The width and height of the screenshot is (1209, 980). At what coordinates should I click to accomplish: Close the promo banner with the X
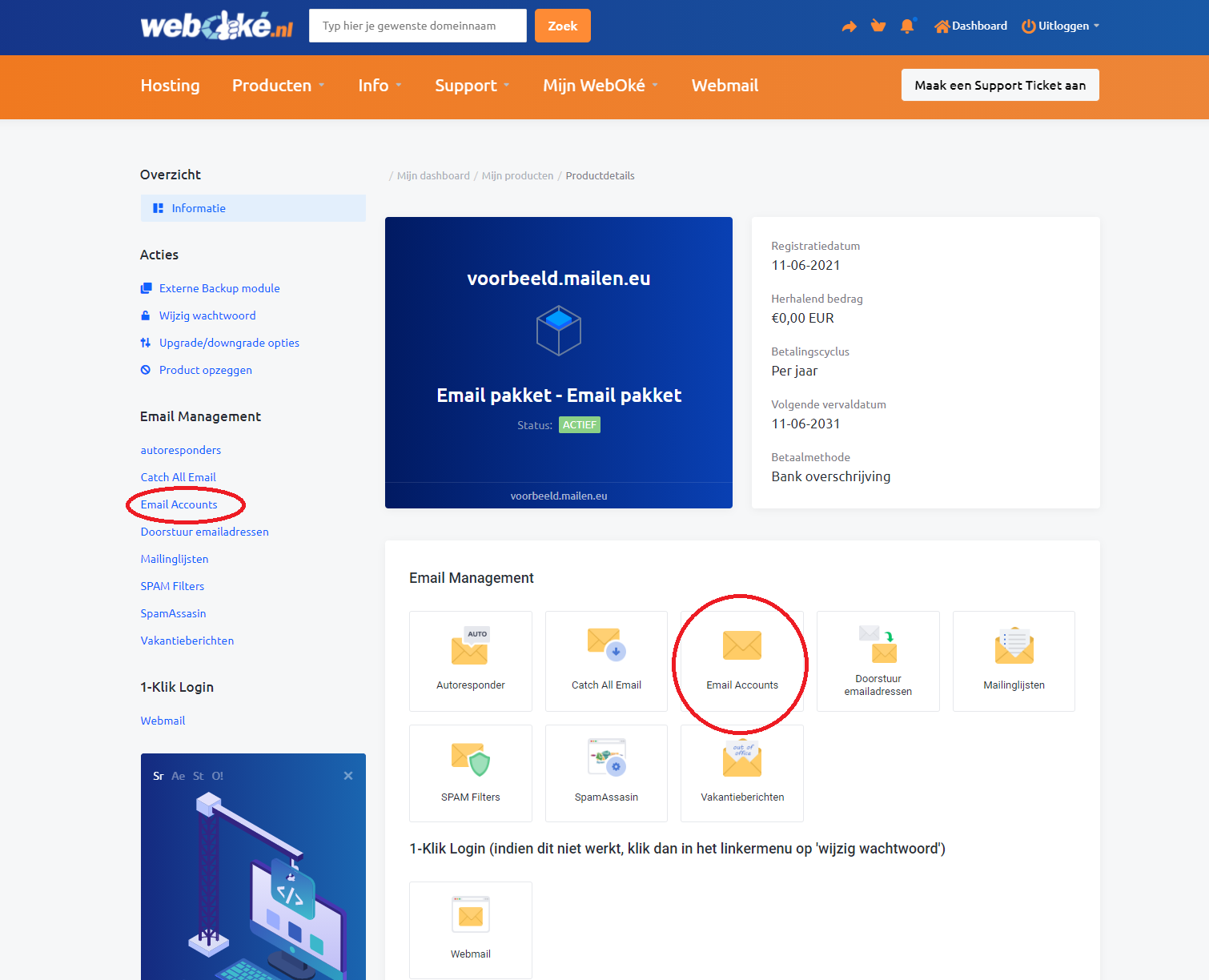pyautogui.click(x=348, y=776)
